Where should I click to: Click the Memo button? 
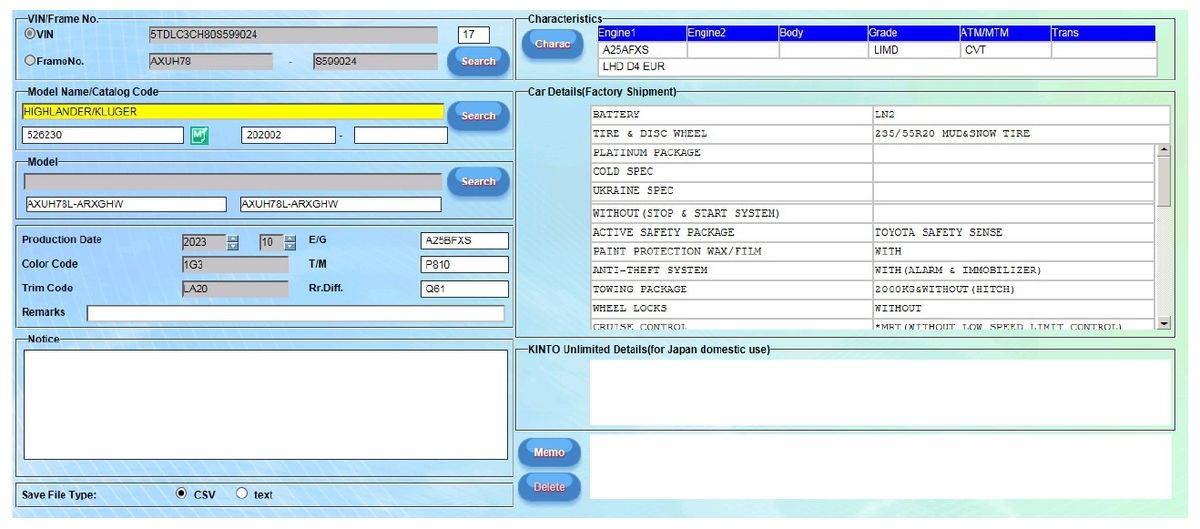point(549,452)
